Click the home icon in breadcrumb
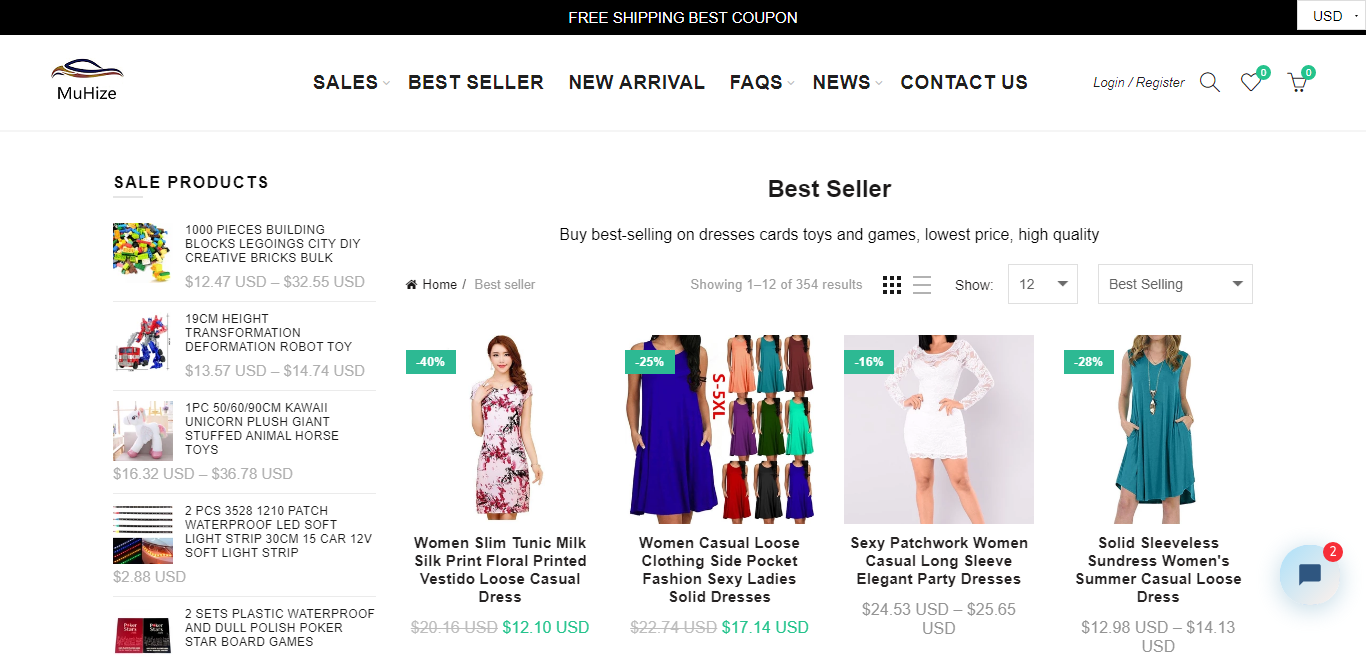1366x657 pixels. coord(411,285)
